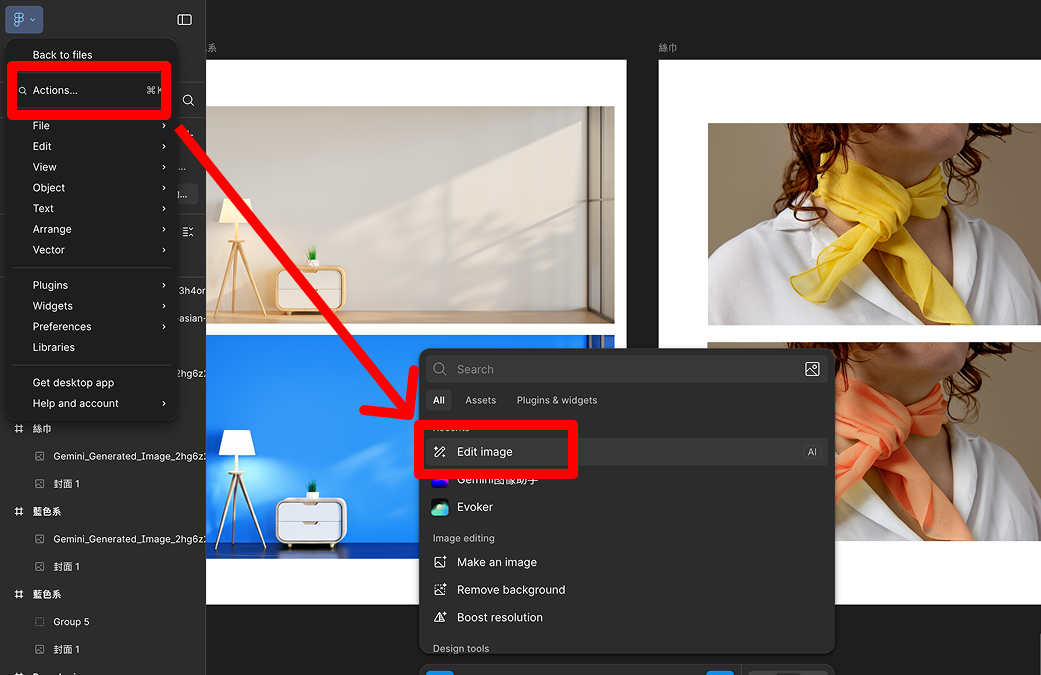The image size is (1041, 675).
Task: Select the orange scarf image on canvas
Action: pyautogui.click(x=937, y=441)
